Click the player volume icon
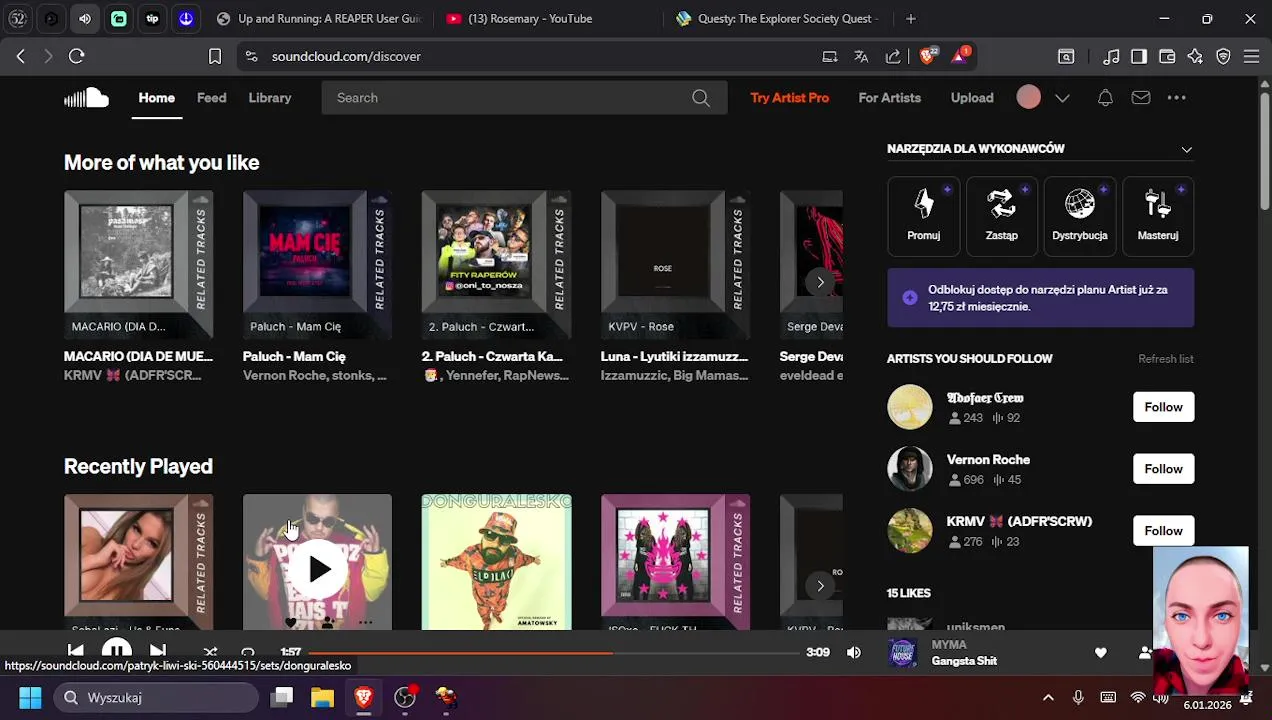The image size is (1272, 720). click(x=853, y=653)
